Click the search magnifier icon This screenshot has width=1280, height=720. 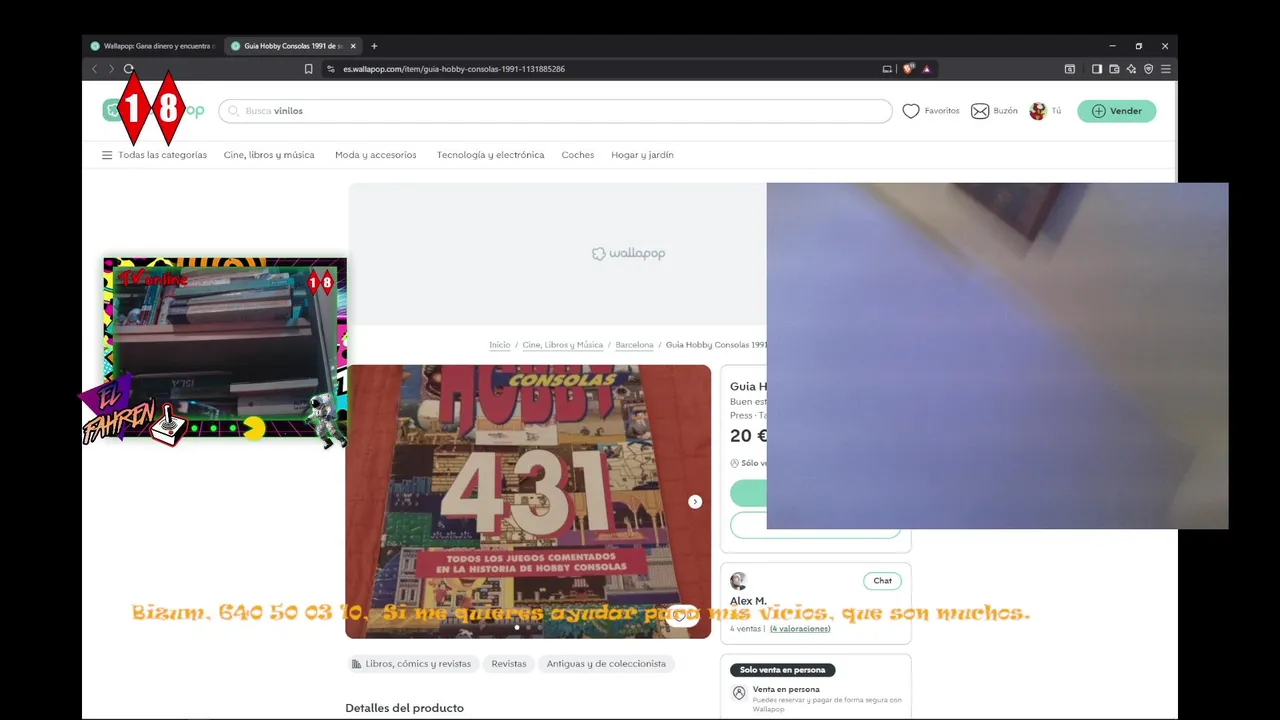pyautogui.click(x=234, y=111)
